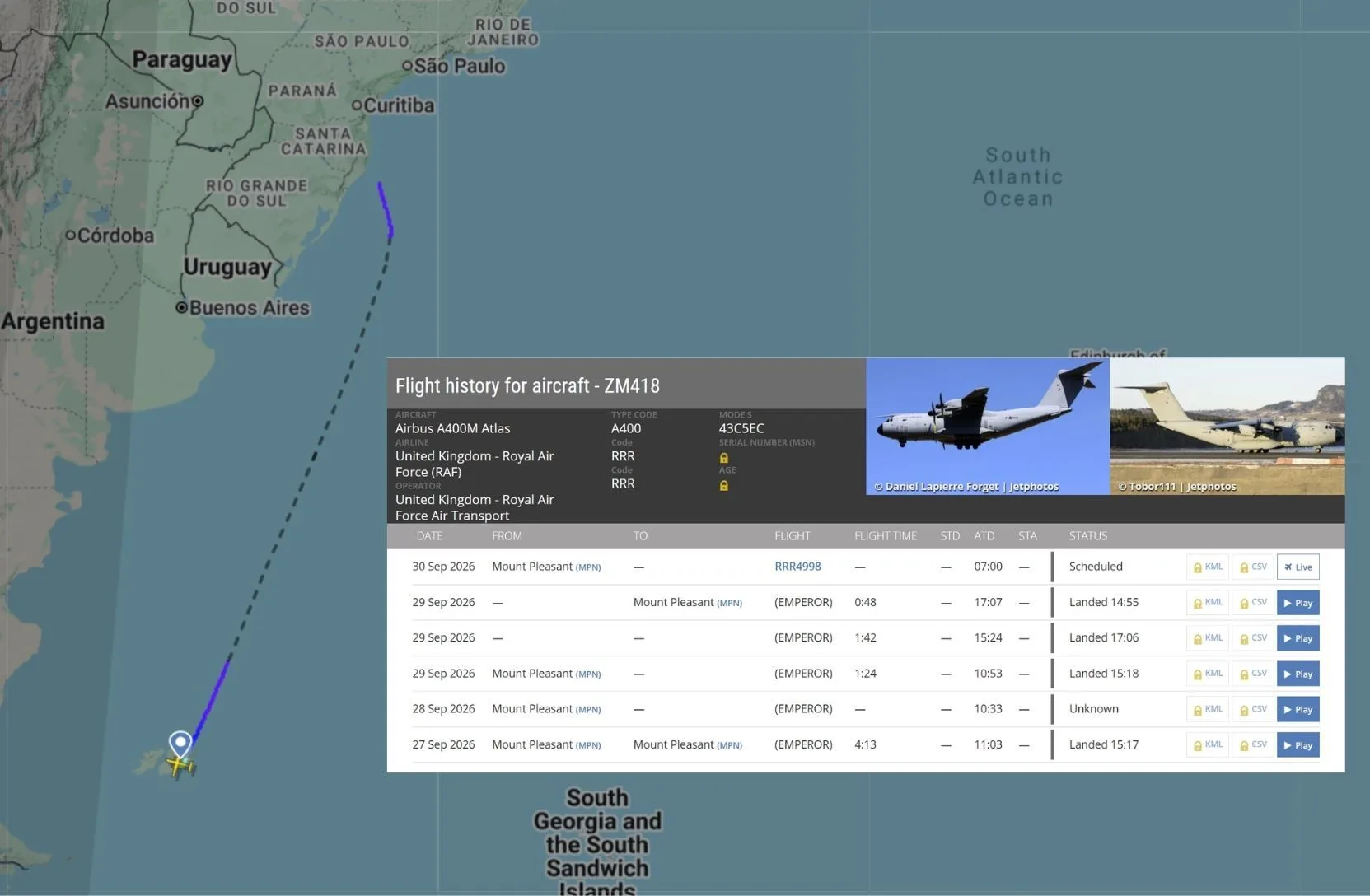Click locked KML icon for 27 Sep flight
The width and height of the screenshot is (1370, 896).
pyautogui.click(x=1208, y=745)
